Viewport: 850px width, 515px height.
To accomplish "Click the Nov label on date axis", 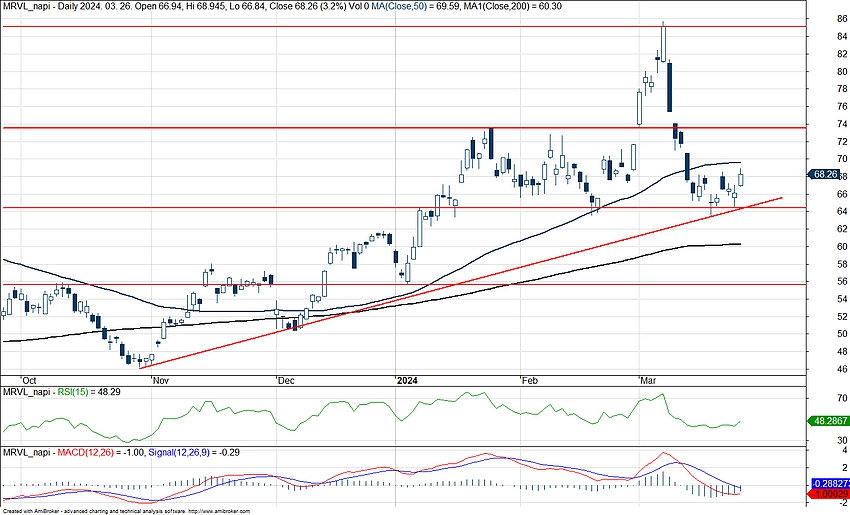I will click(x=158, y=380).
